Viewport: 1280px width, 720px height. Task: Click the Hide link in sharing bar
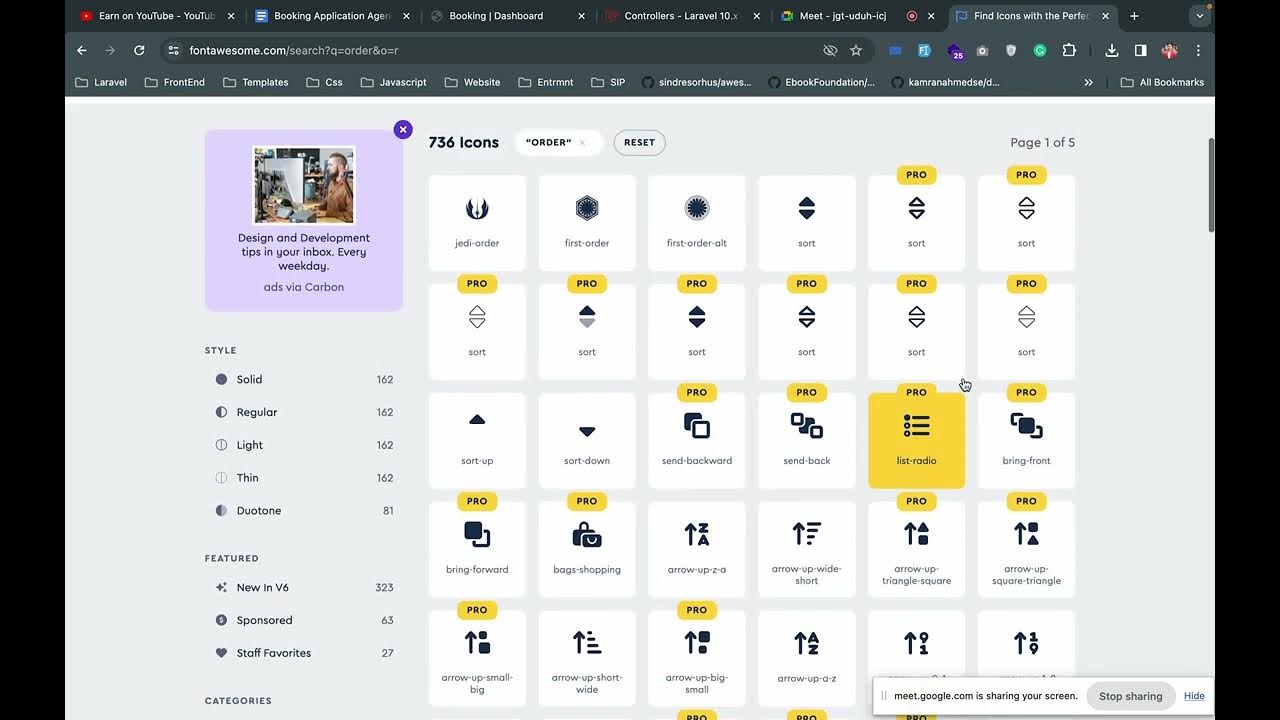coord(1194,696)
